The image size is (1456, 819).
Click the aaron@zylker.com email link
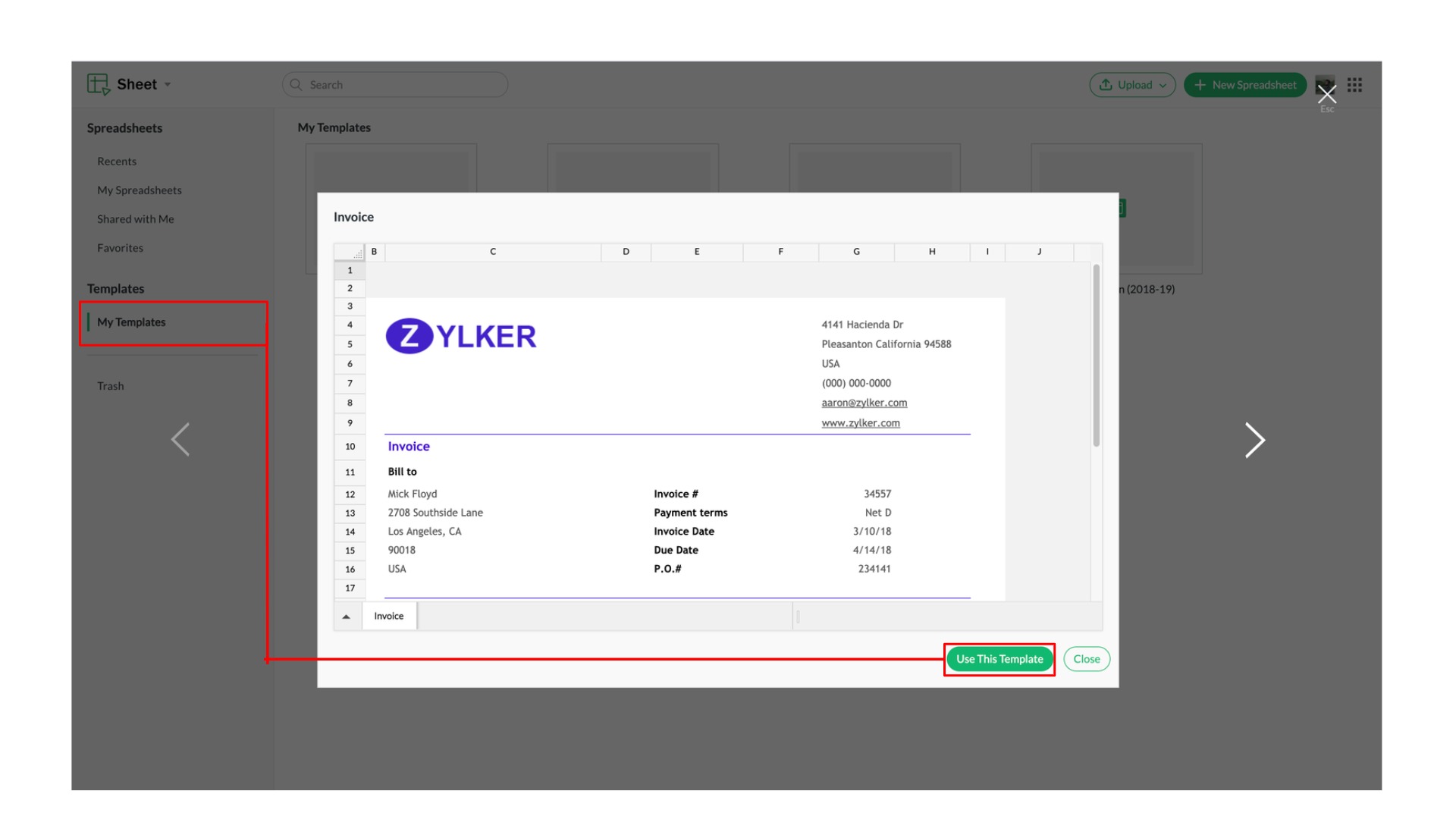pyautogui.click(x=864, y=403)
